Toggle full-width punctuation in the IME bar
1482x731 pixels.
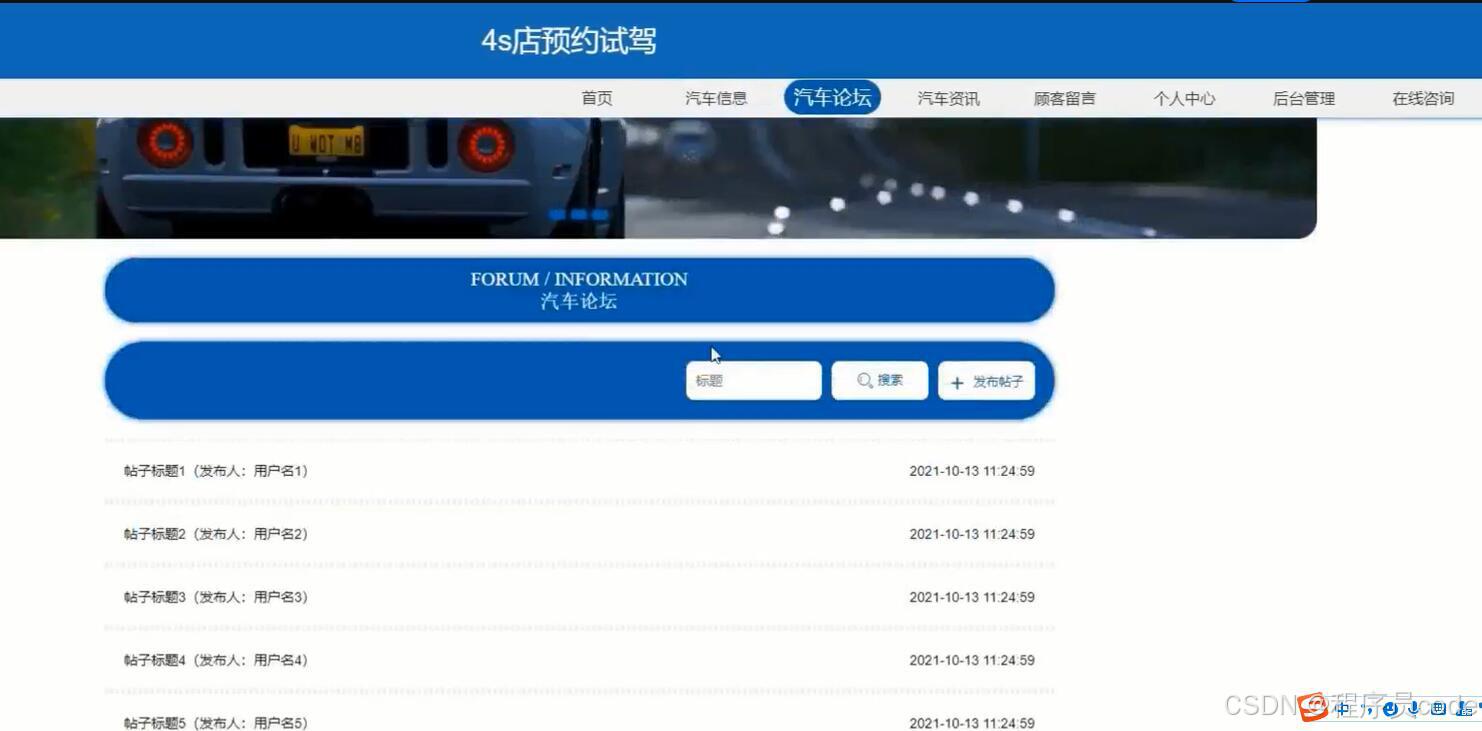coord(1368,708)
